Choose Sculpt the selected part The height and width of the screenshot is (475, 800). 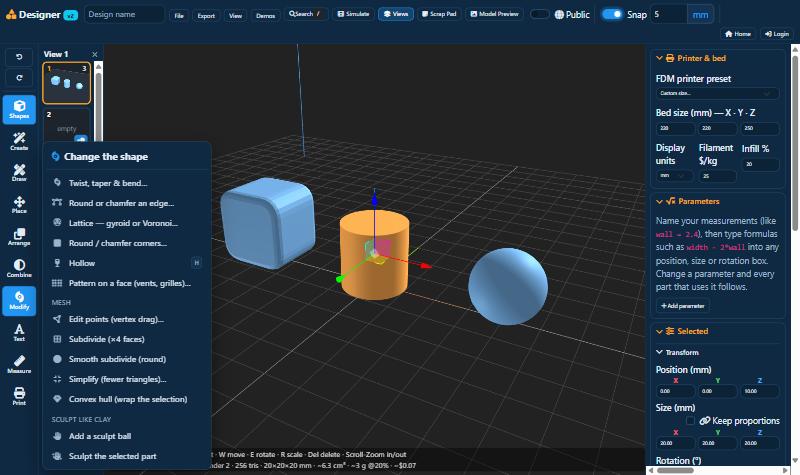click(x=127, y=456)
